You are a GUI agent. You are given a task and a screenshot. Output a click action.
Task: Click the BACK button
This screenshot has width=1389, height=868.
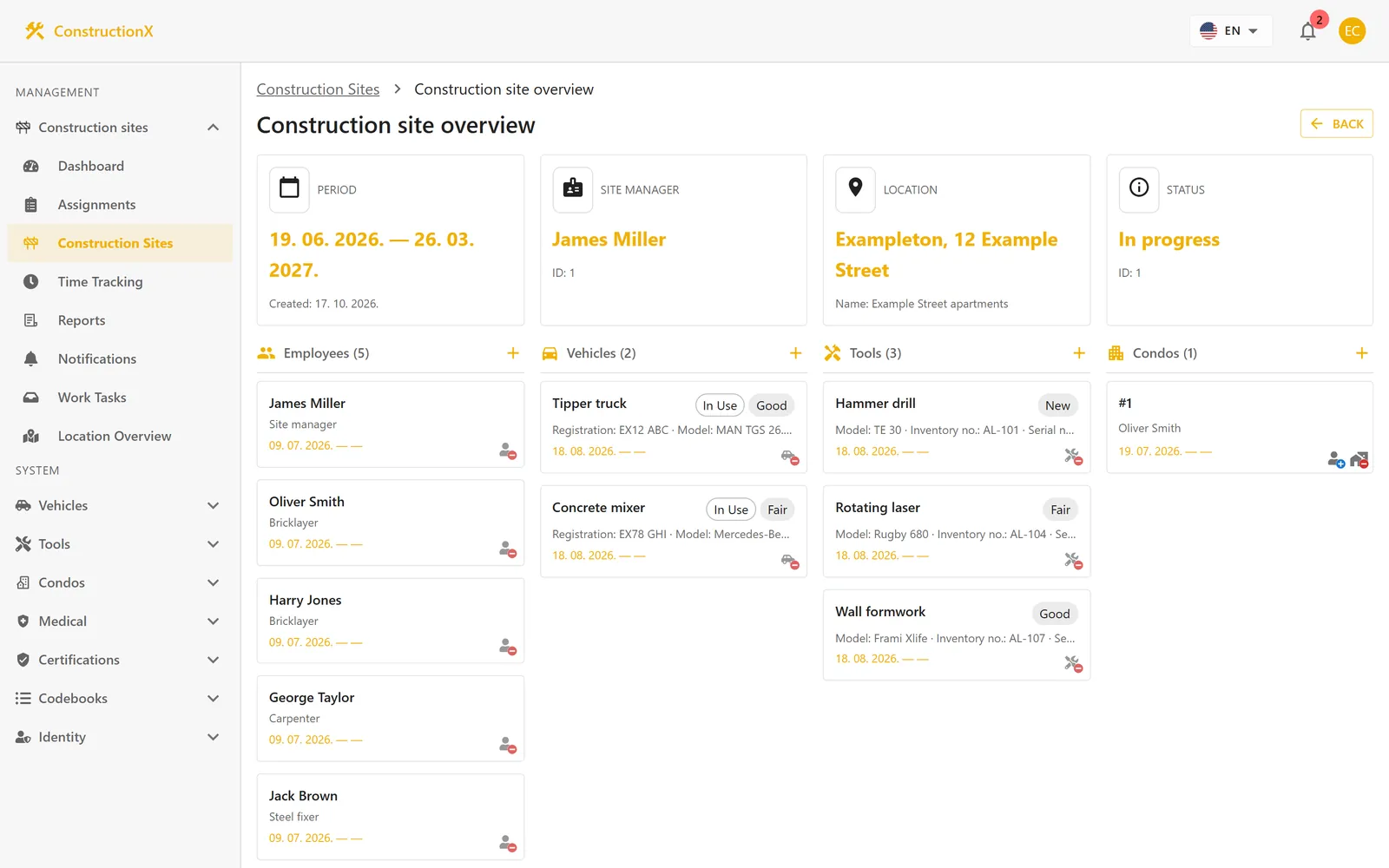pos(1336,124)
